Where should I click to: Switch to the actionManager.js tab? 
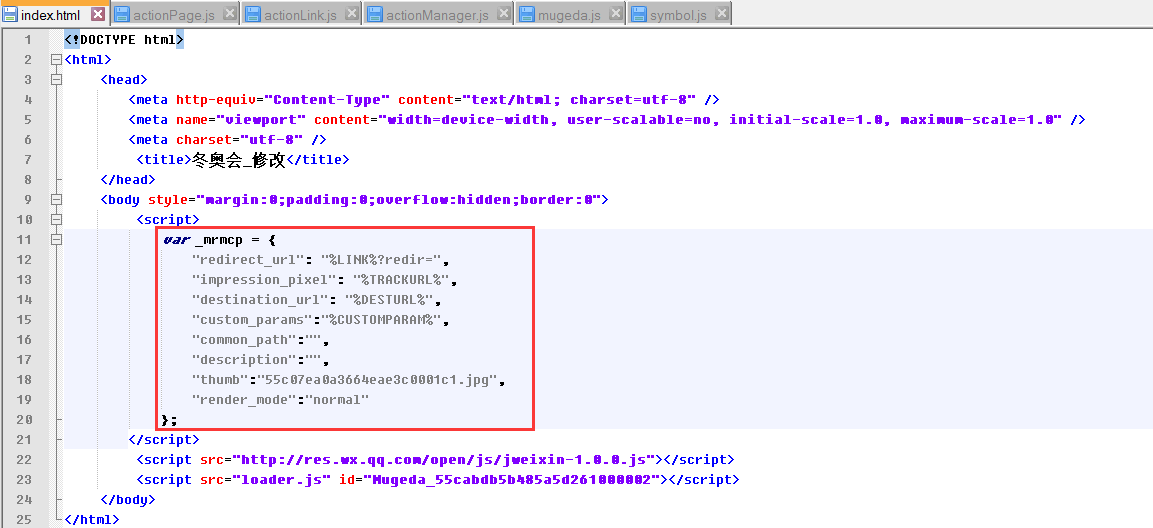(x=436, y=15)
